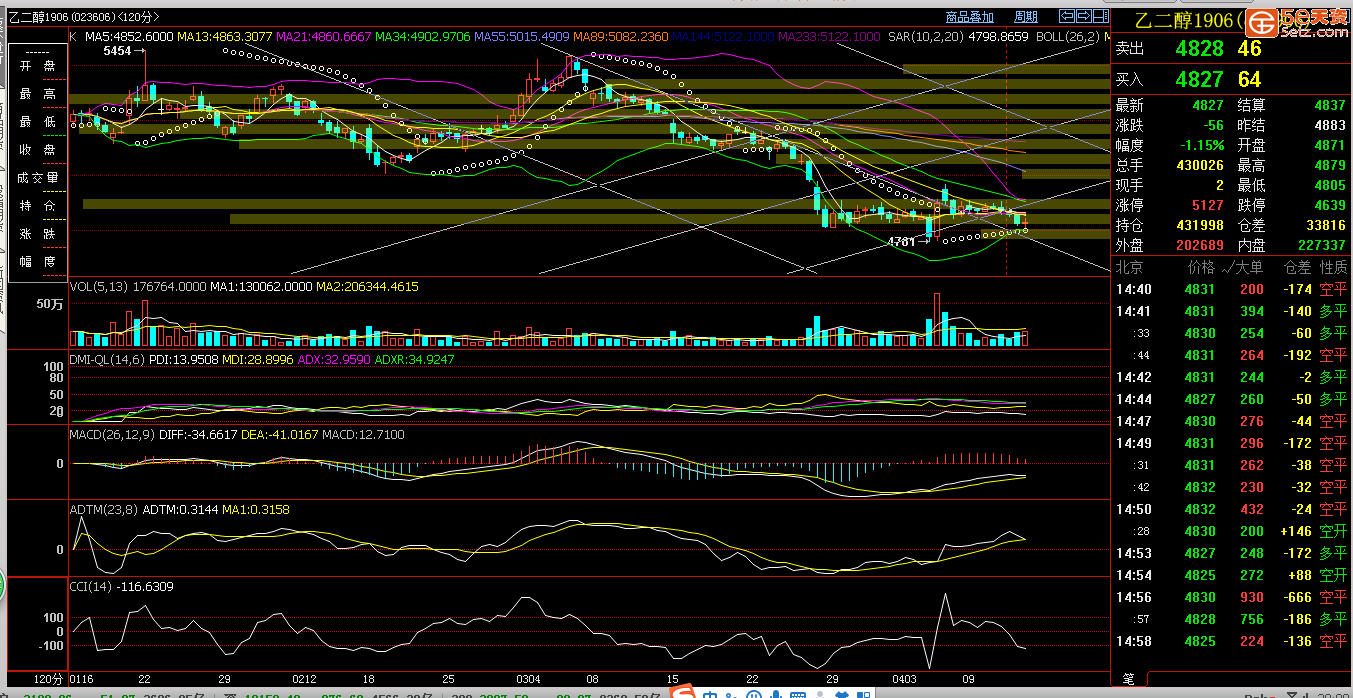Image resolution: width=1353 pixels, height=698 pixels.
Task: Click the MA55:5015.4909 indicator label
Action: tap(522, 36)
